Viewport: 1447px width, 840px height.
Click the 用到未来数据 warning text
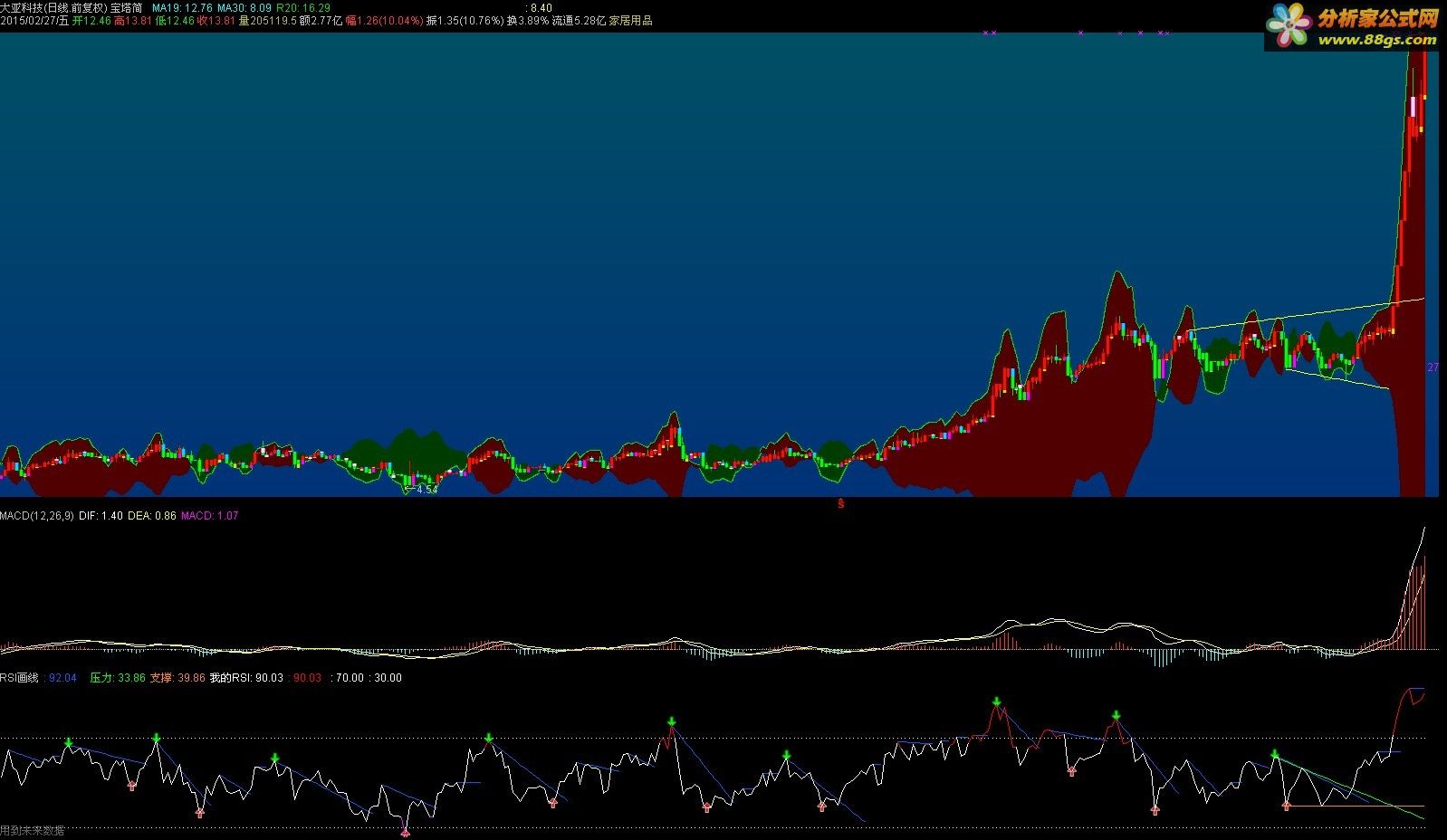[33, 830]
